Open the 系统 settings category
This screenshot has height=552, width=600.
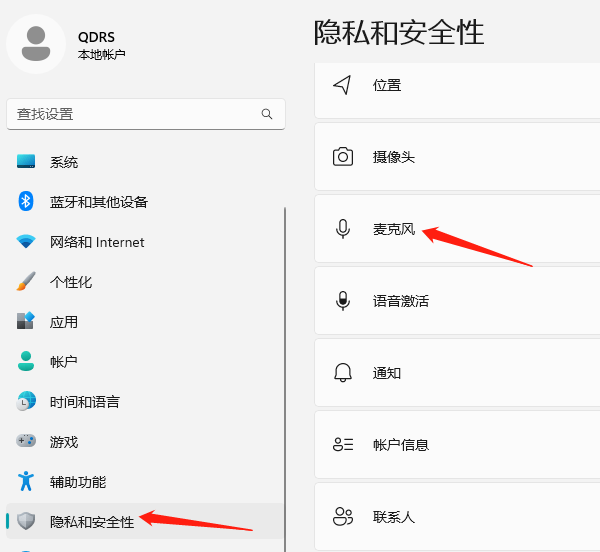[64, 162]
